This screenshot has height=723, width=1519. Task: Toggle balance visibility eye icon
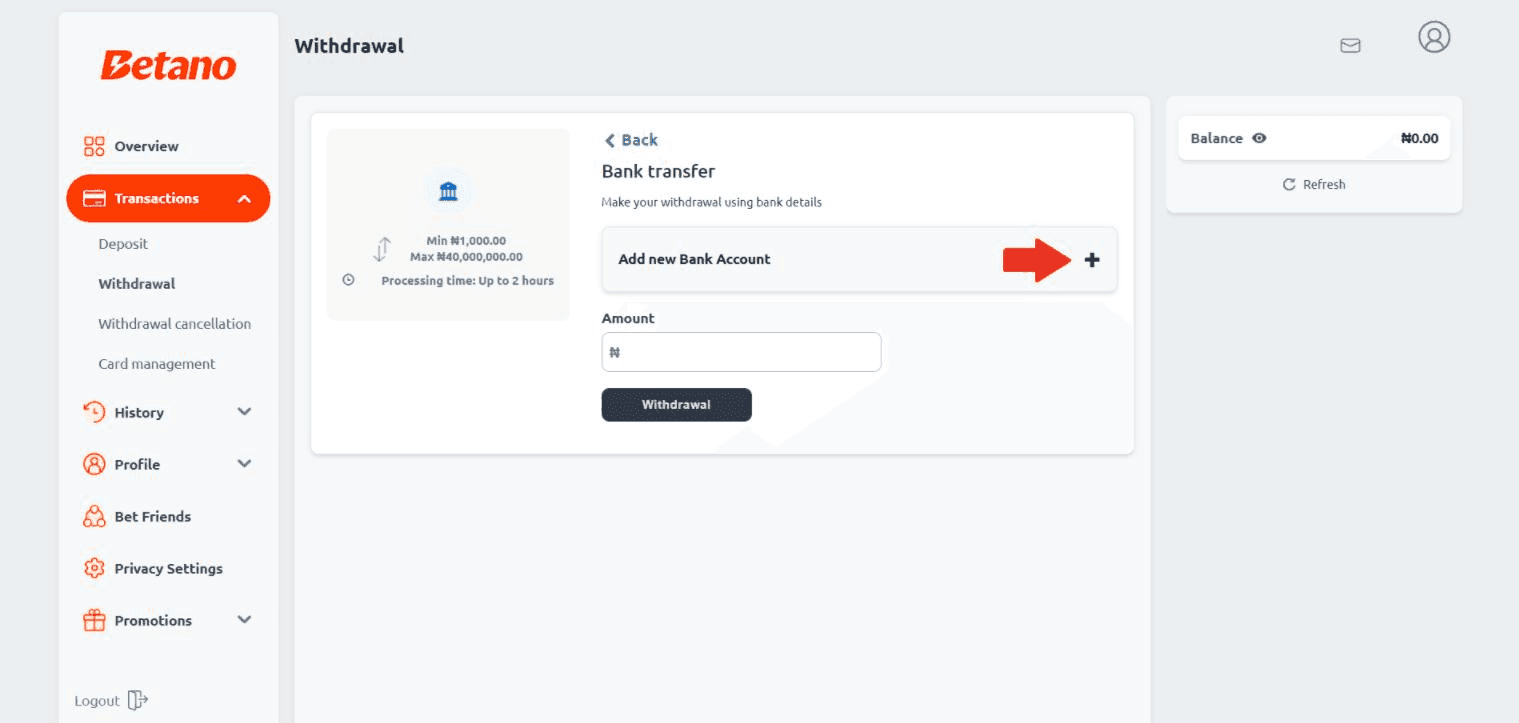click(1259, 139)
